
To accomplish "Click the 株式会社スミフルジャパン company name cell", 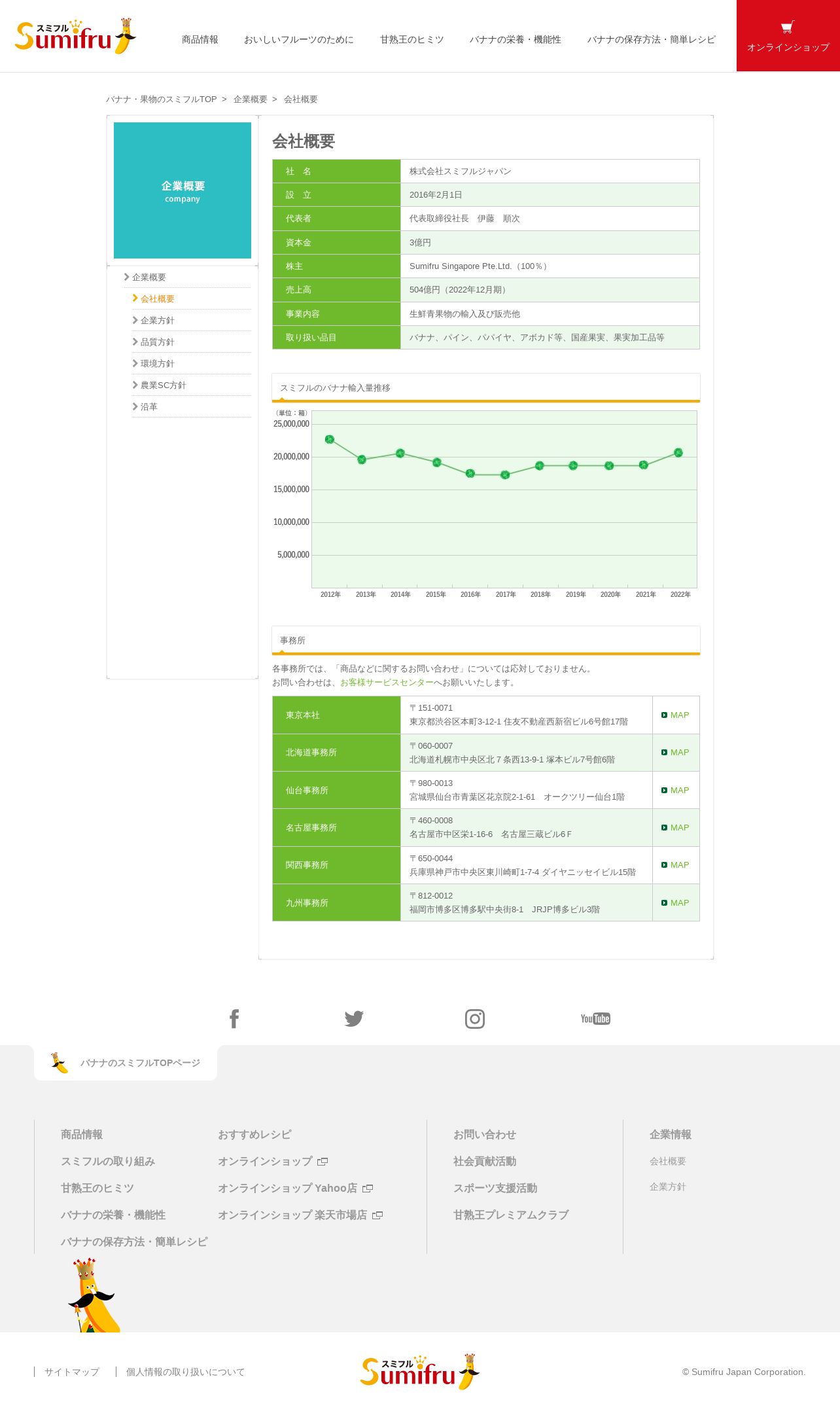I will click(x=550, y=171).
